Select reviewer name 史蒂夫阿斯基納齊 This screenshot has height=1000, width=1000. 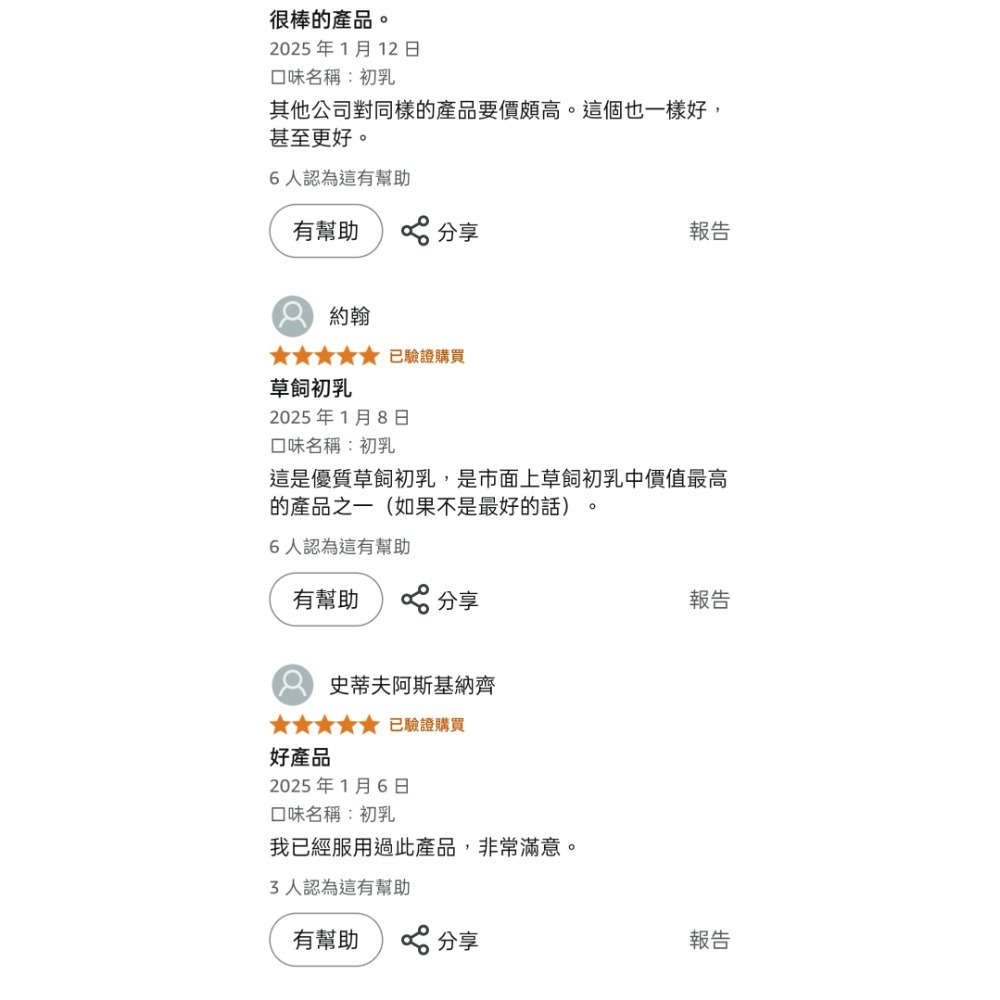(413, 685)
